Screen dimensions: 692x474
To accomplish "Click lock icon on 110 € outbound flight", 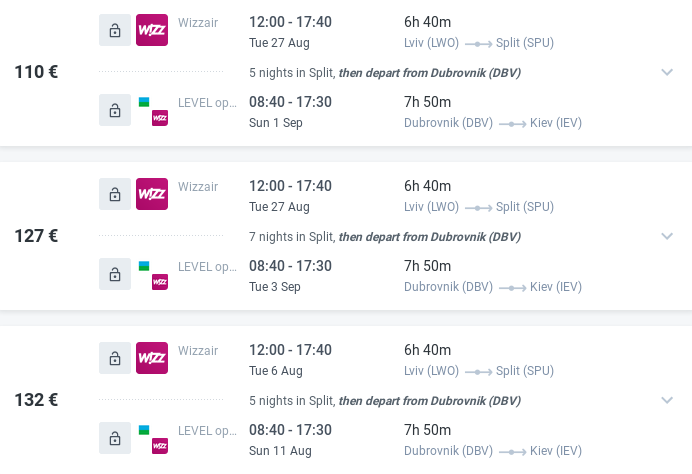I will [x=115, y=29].
